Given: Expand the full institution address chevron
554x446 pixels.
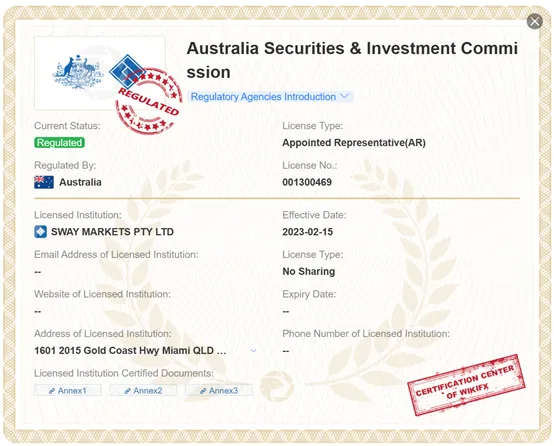Looking at the screenshot, I should 253,351.
